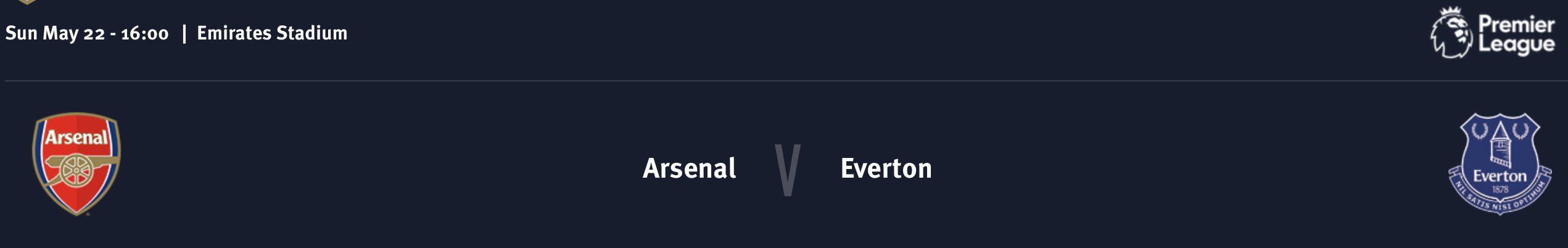Viewport: 1568px width, 248px height.
Task: Click the vertical bar between time and venue
Action: (184, 33)
